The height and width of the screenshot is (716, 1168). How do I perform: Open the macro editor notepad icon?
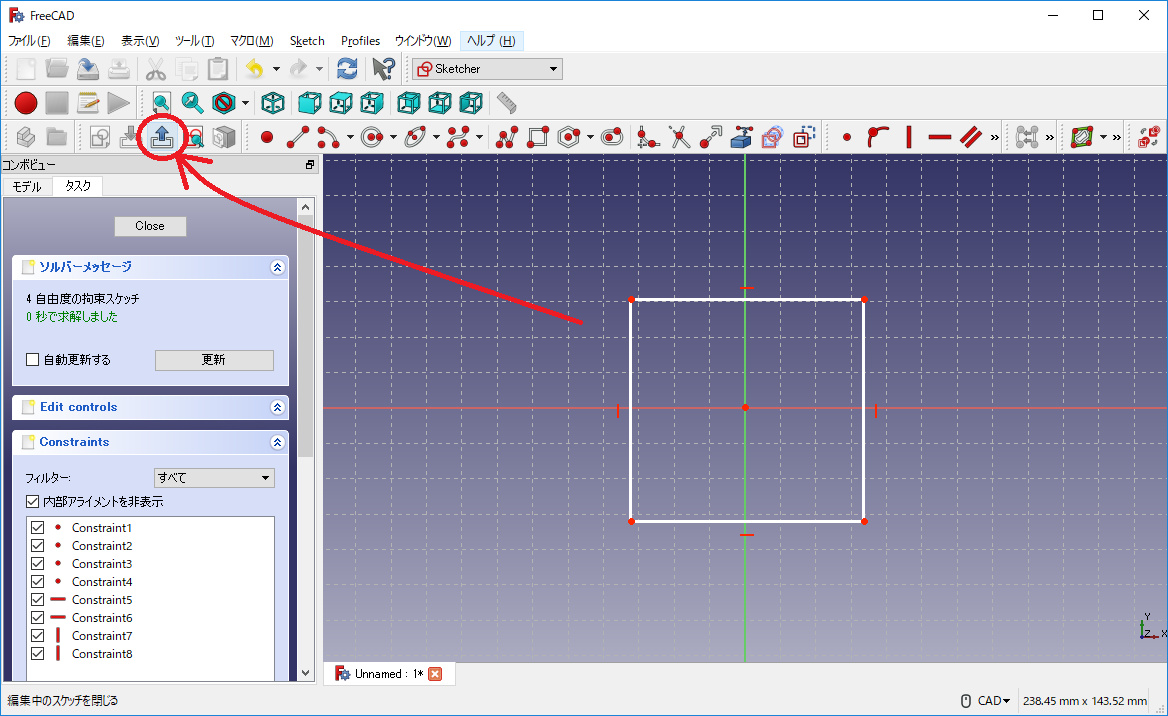[x=88, y=103]
